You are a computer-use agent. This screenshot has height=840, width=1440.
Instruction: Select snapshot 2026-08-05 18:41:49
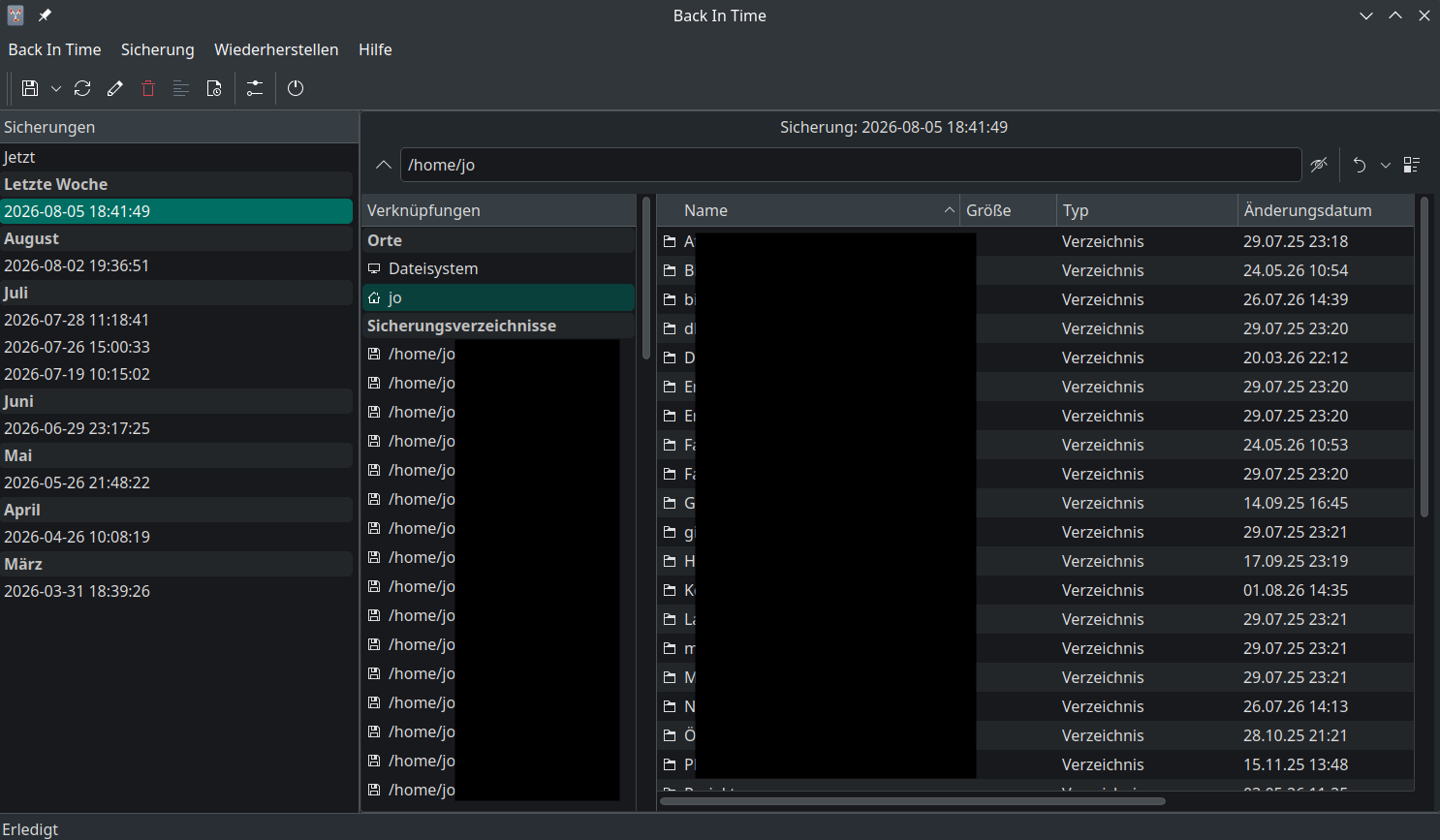click(176, 211)
